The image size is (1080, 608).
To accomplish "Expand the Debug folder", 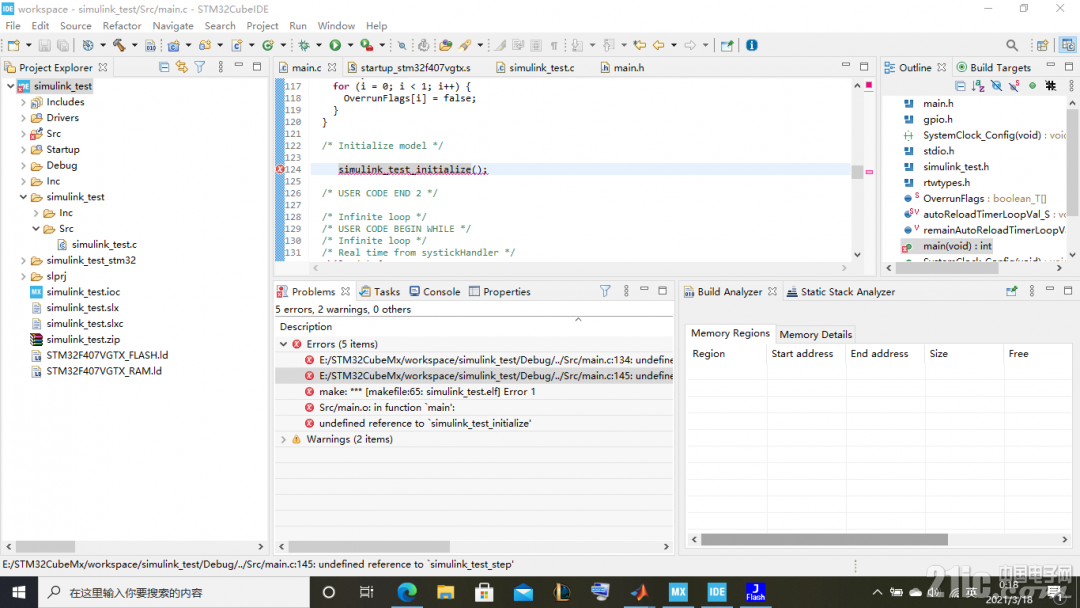I will [x=23, y=165].
